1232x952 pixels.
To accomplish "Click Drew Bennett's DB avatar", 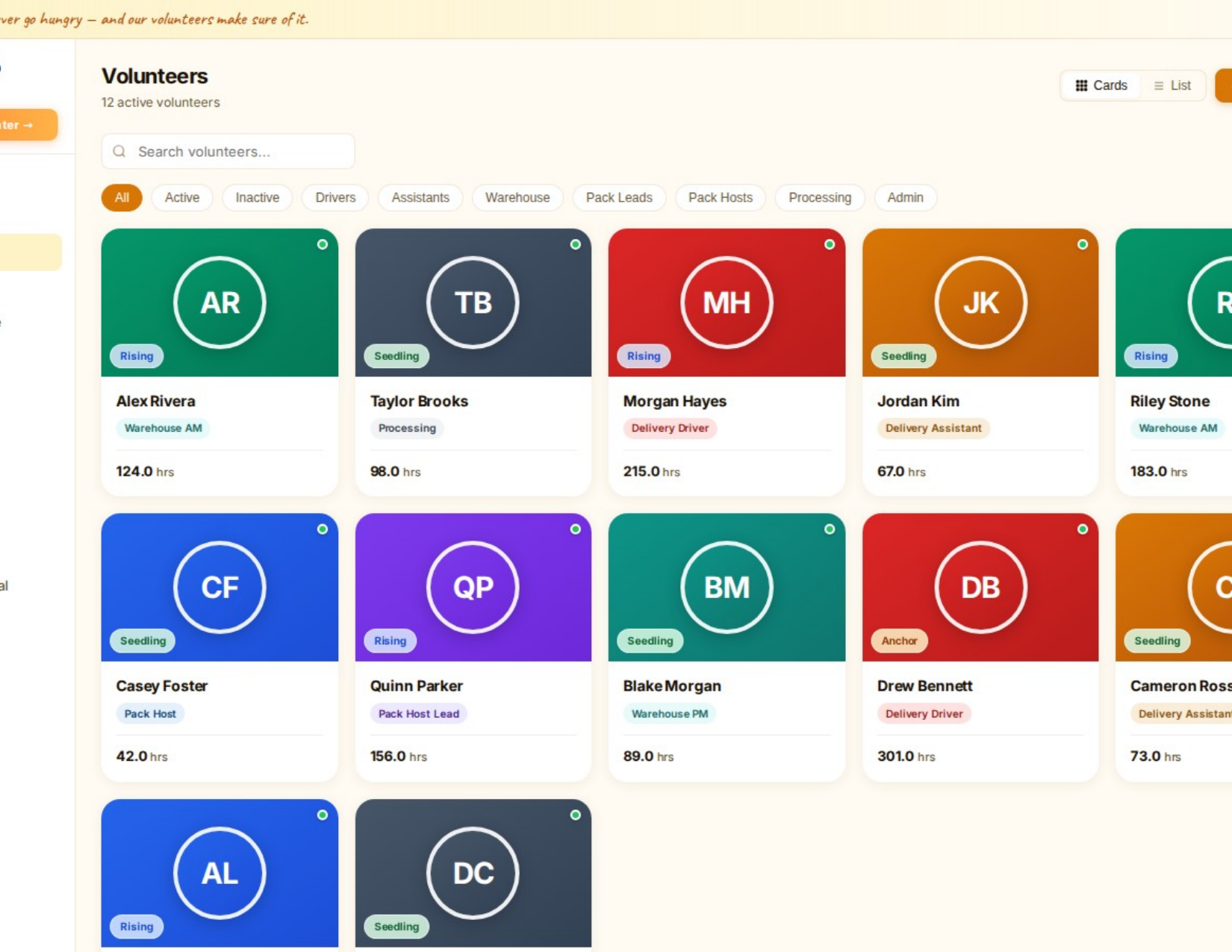I will point(980,587).
